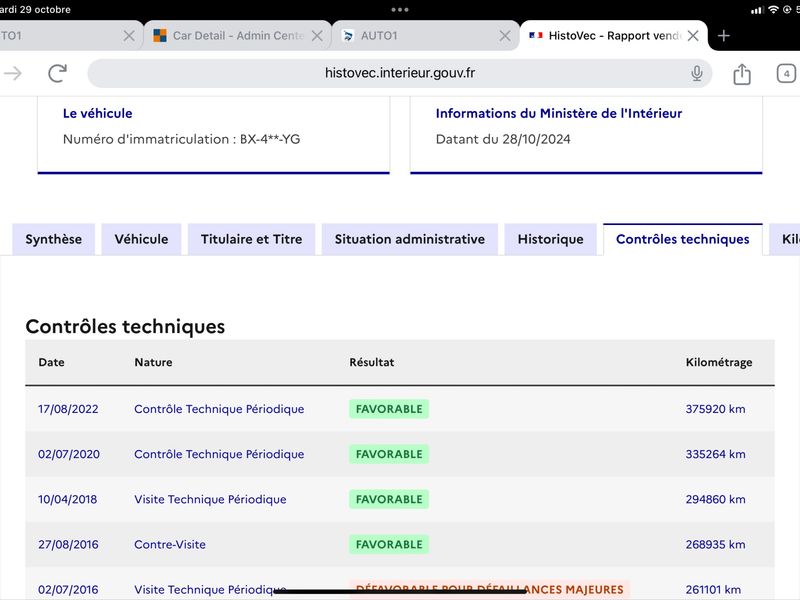Viewport: 800px width, 600px height.
Task: Click FAVORABLE badge in the 17/08/2022 row
Action: click(389, 409)
